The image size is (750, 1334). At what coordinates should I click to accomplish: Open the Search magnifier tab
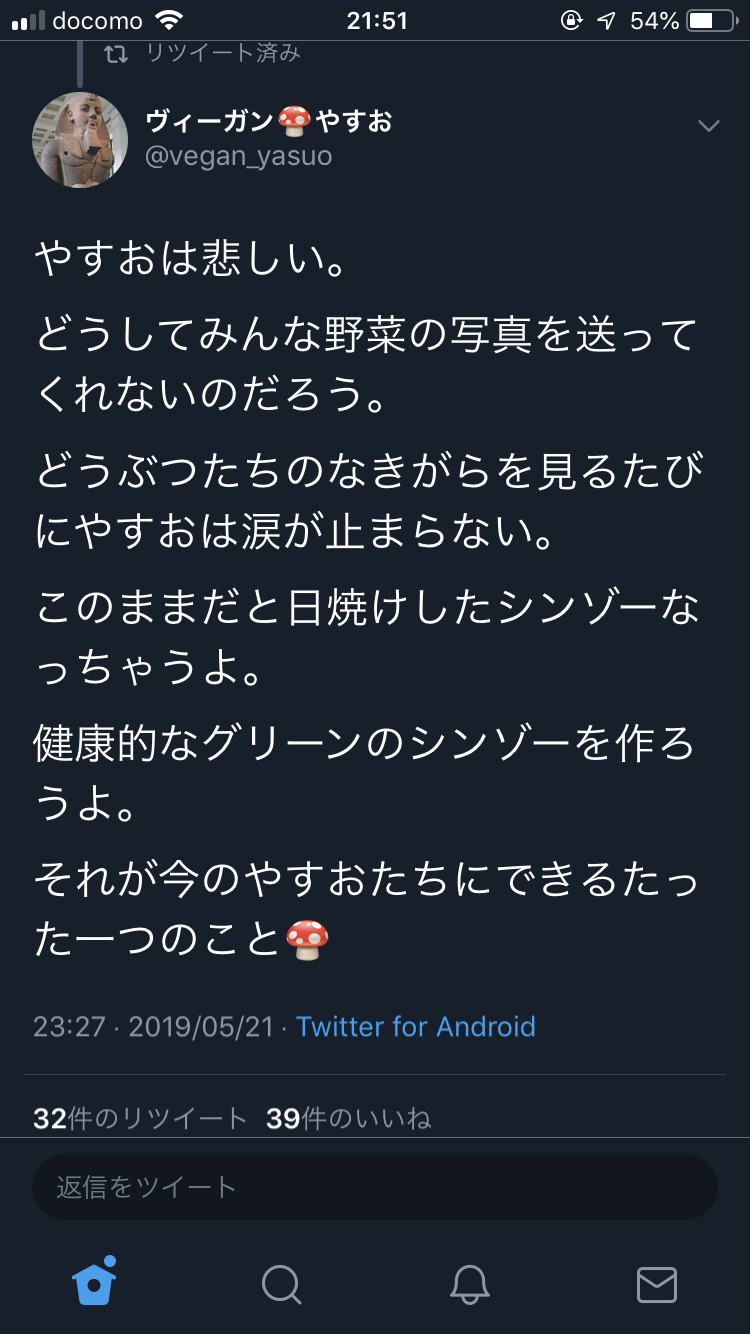click(281, 1284)
